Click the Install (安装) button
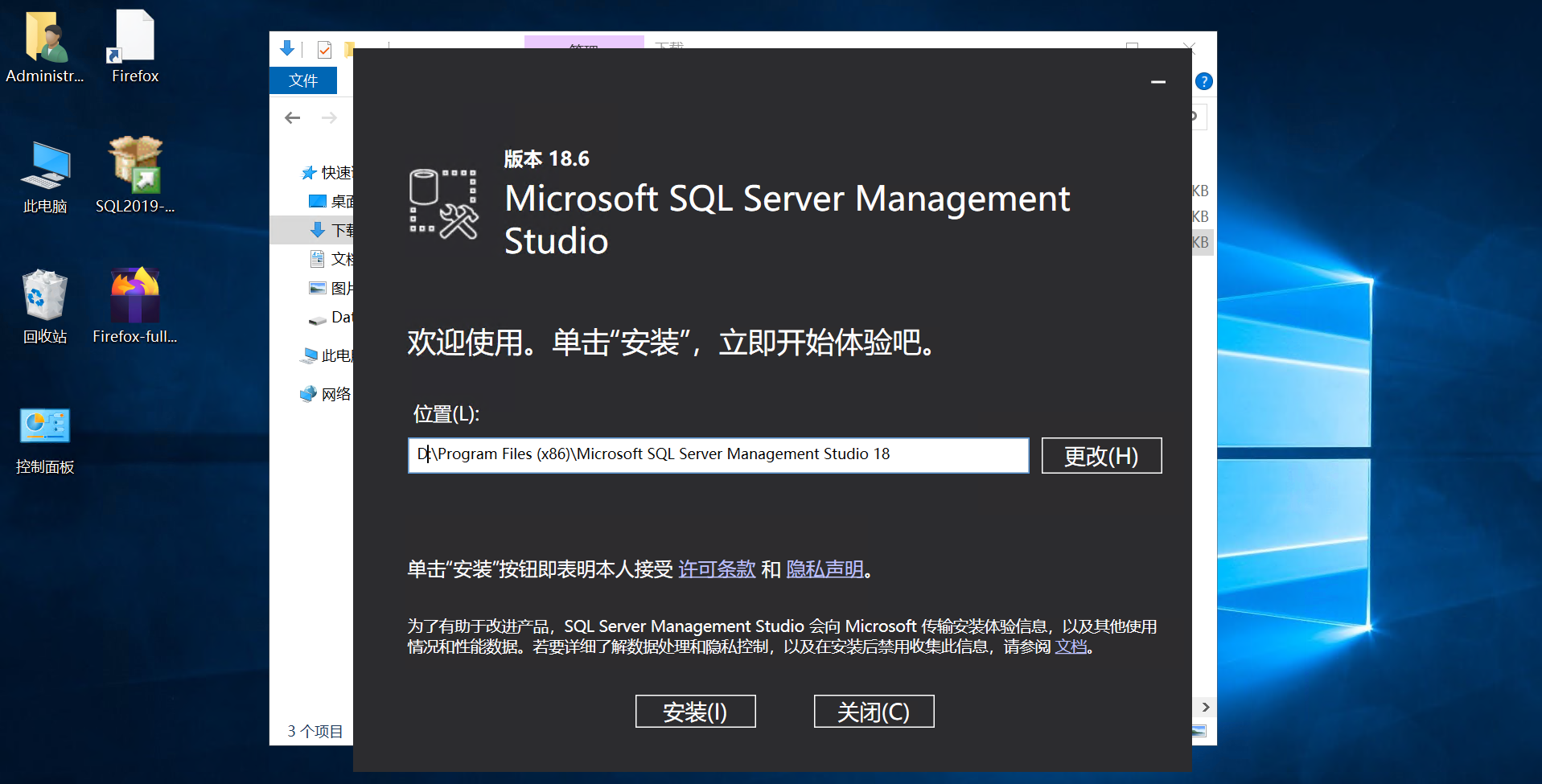This screenshot has width=1542, height=784. pyautogui.click(x=695, y=712)
